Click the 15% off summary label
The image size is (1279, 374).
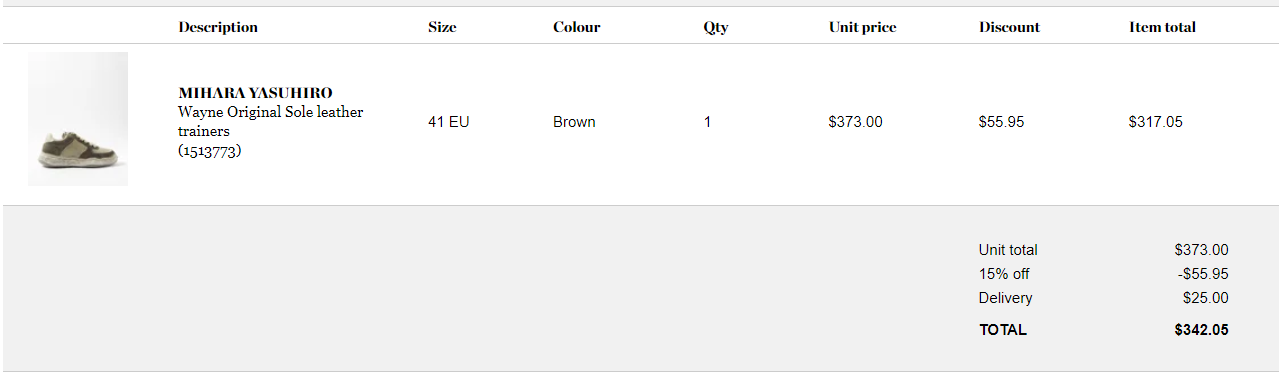point(1004,274)
